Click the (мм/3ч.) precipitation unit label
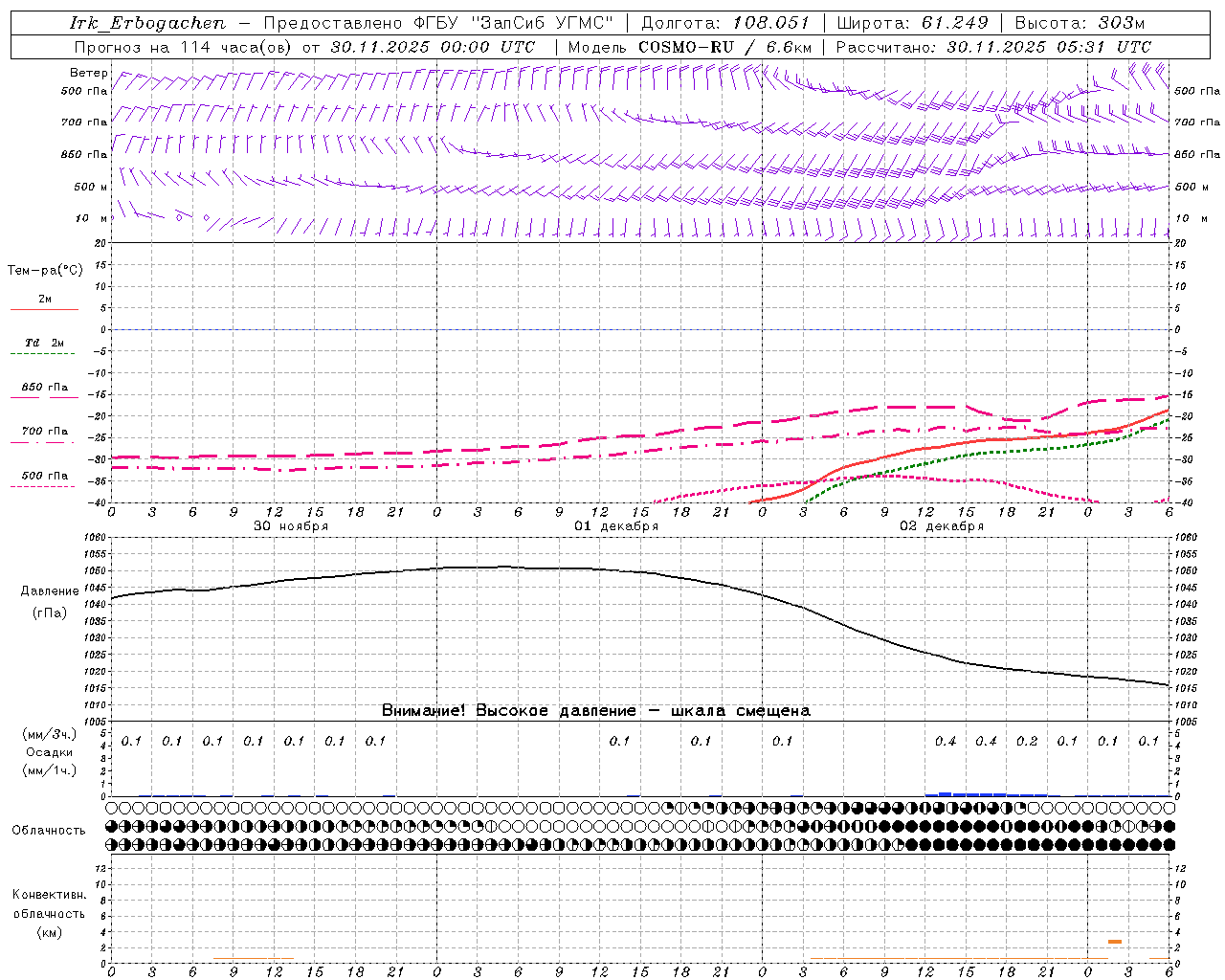This screenshot has height=980, width=1225. tap(50, 734)
